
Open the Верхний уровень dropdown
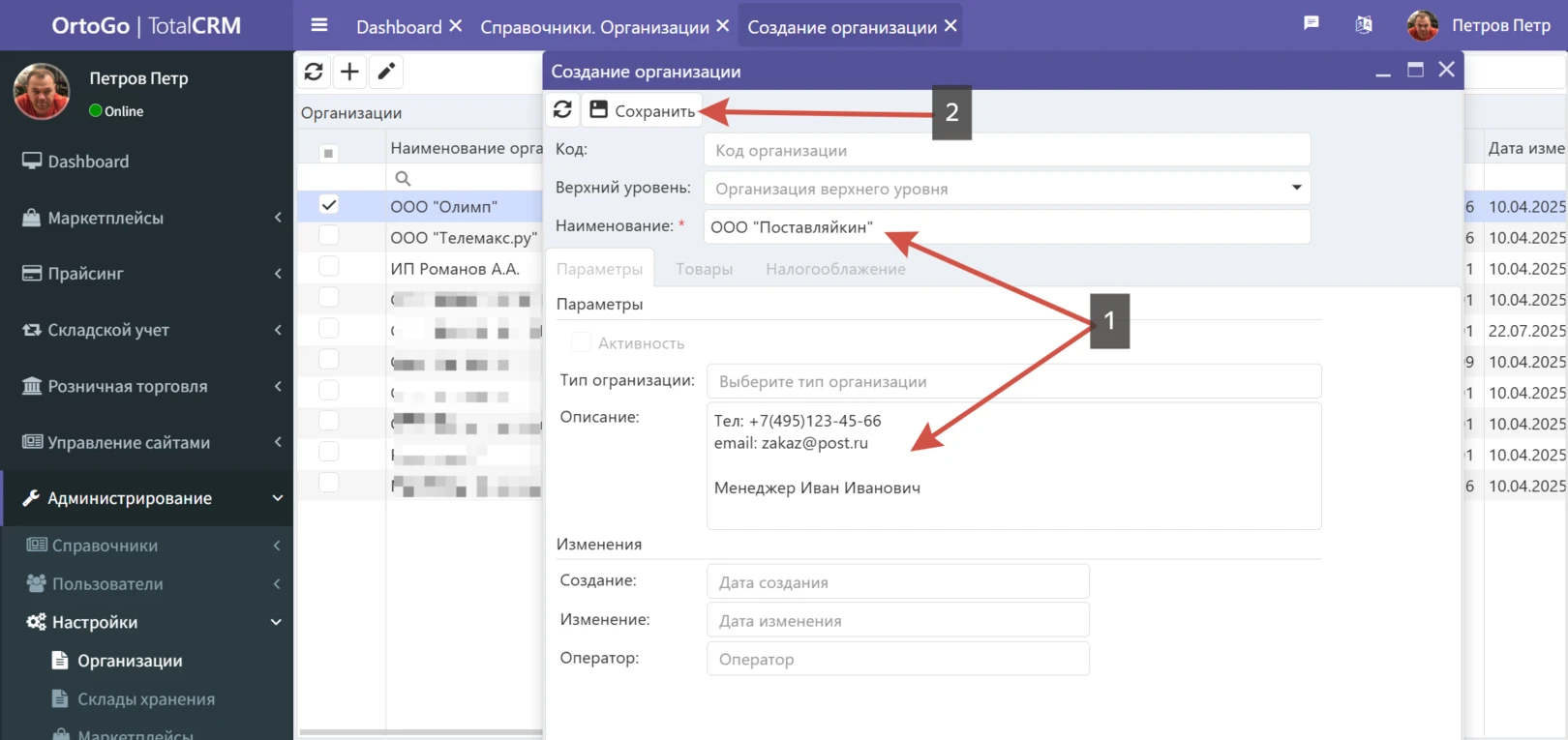coord(1296,188)
